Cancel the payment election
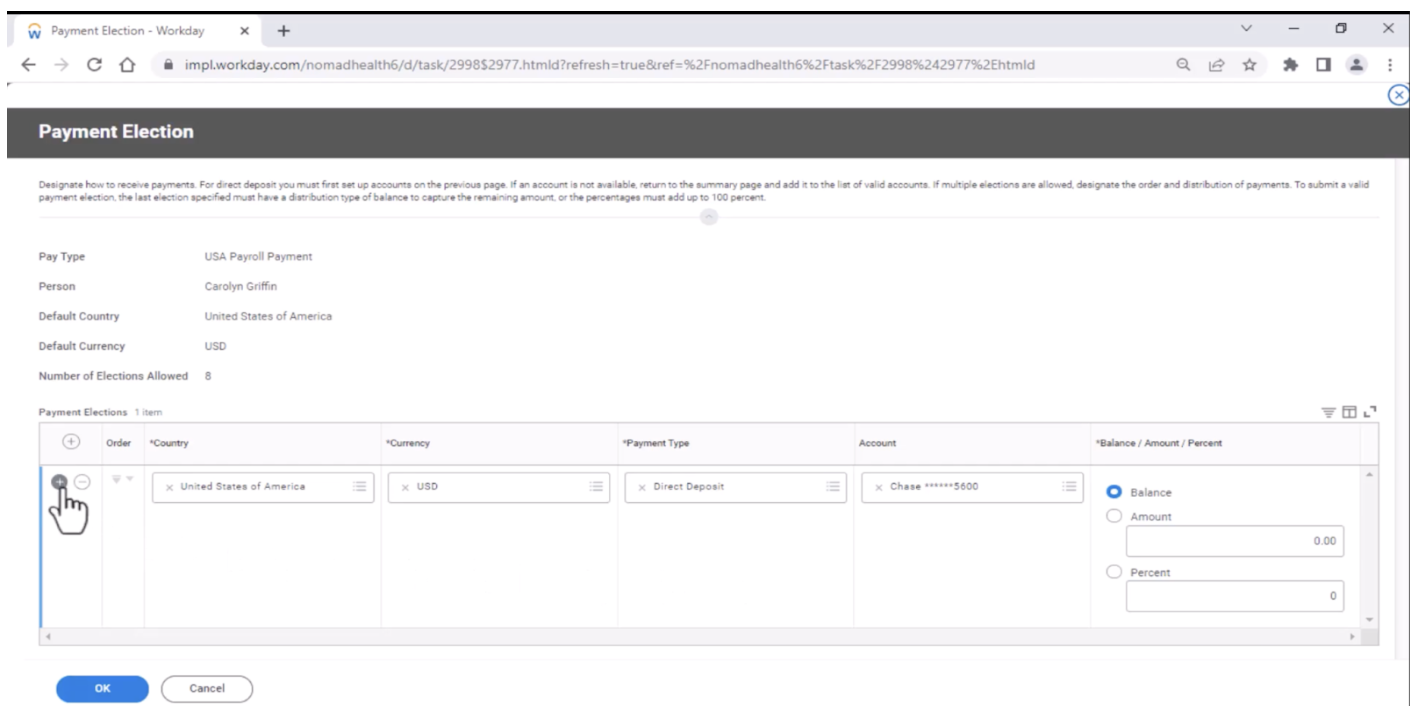Screen dimensions: 1410x706 pos(207,689)
